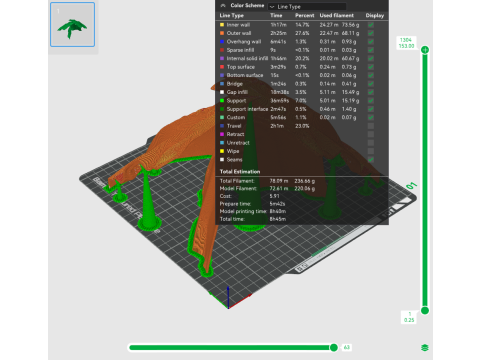
Task: Click the 63 value beside horizontal slider
Action: (x=347, y=347)
